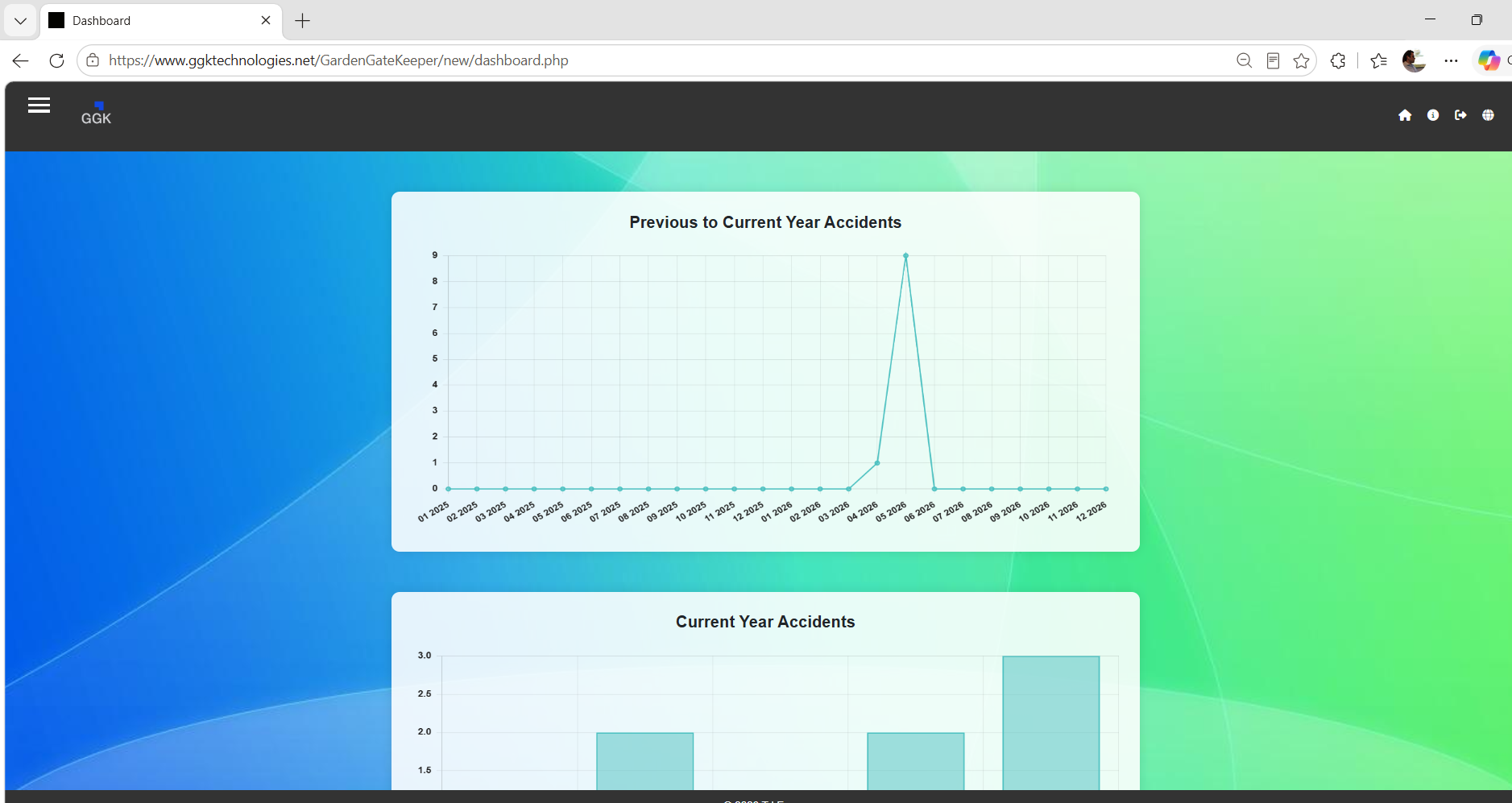Click the tallest bar in Current Year Accidents
Screen dimensions: 1512x803
click(x=1051, y=723)
